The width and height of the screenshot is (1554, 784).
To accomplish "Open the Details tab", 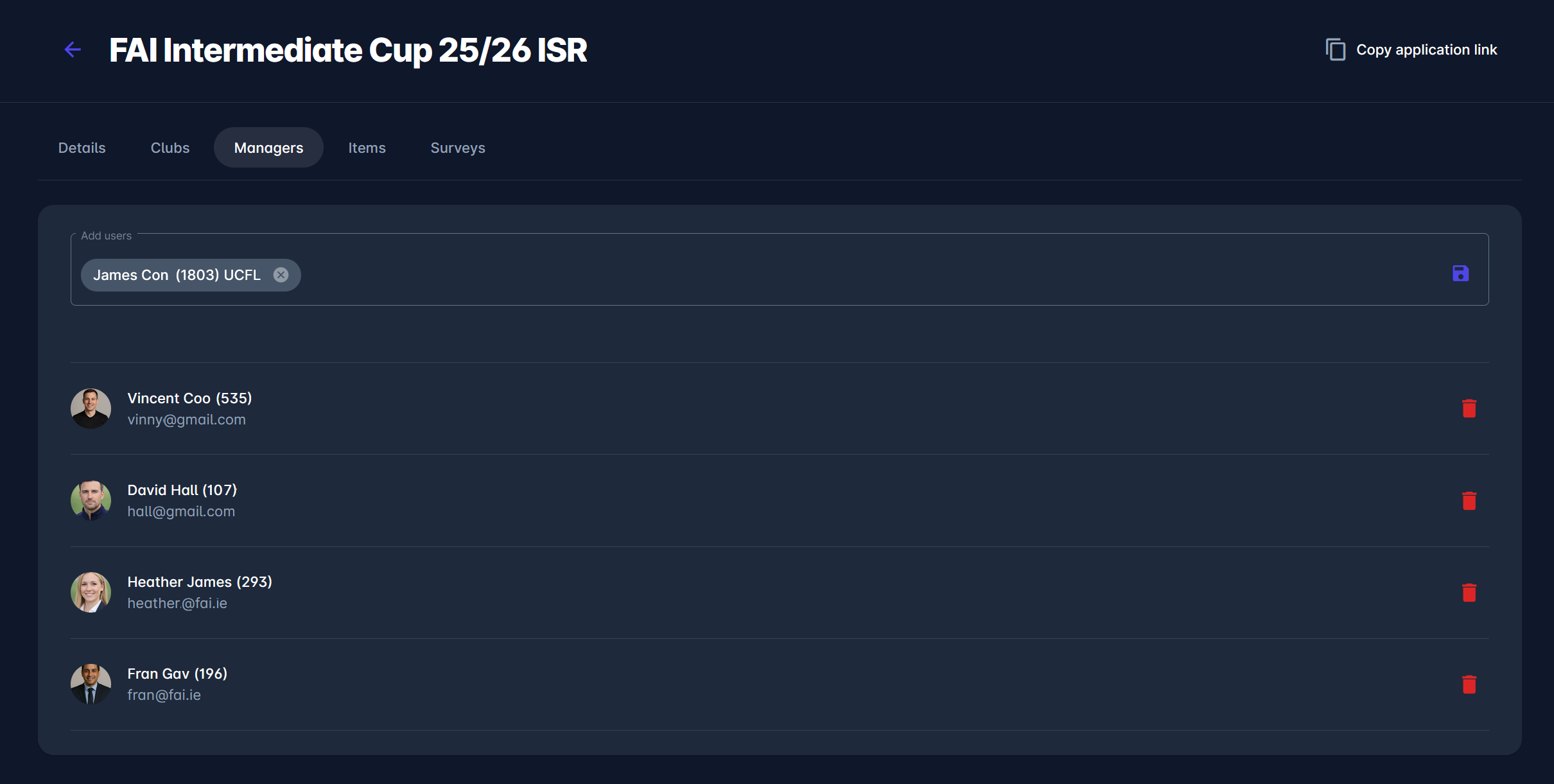I will pyautogui.click(x=82, y=148).
